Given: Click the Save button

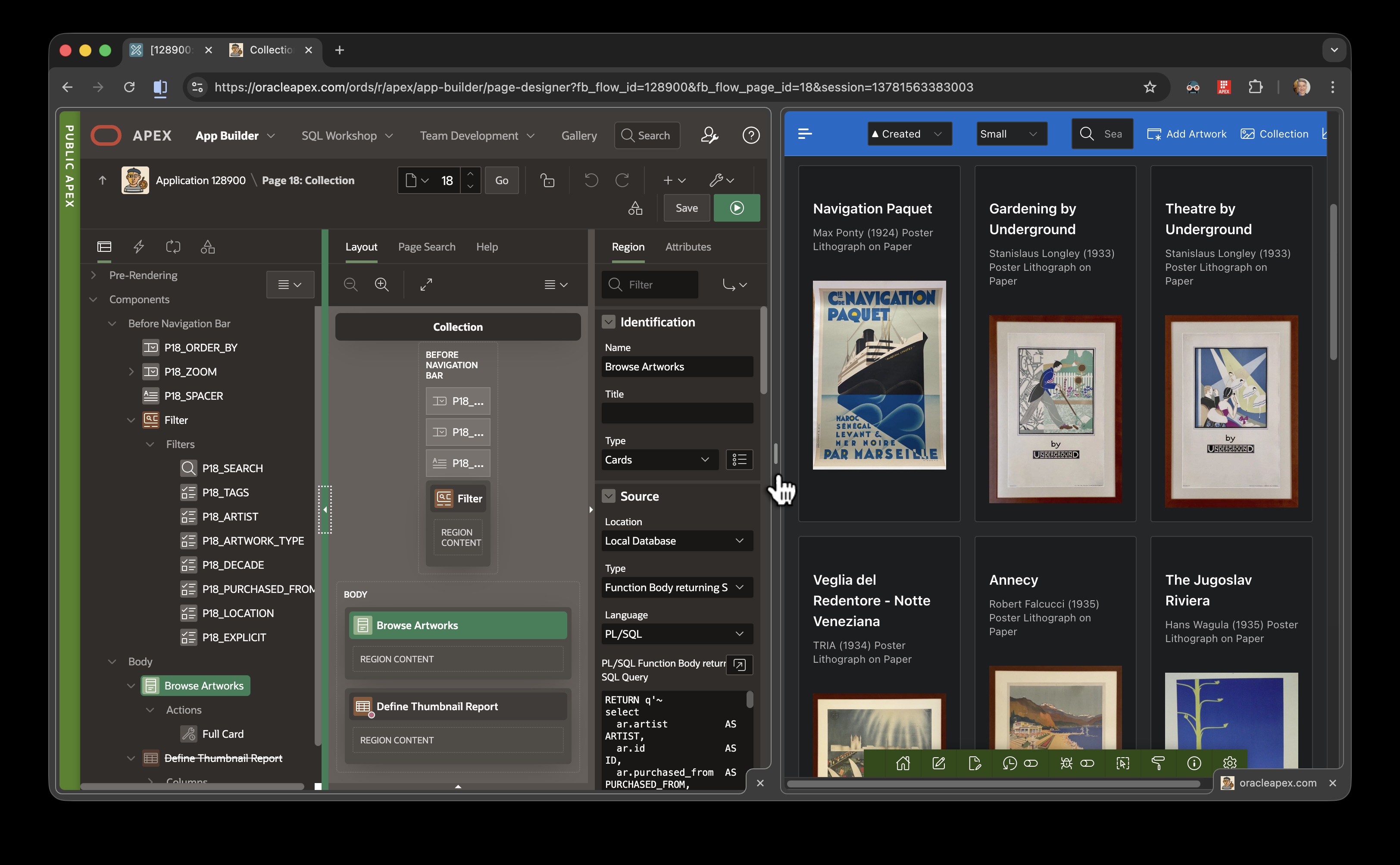Looking at the screenshot, I should tap(686, 208).
